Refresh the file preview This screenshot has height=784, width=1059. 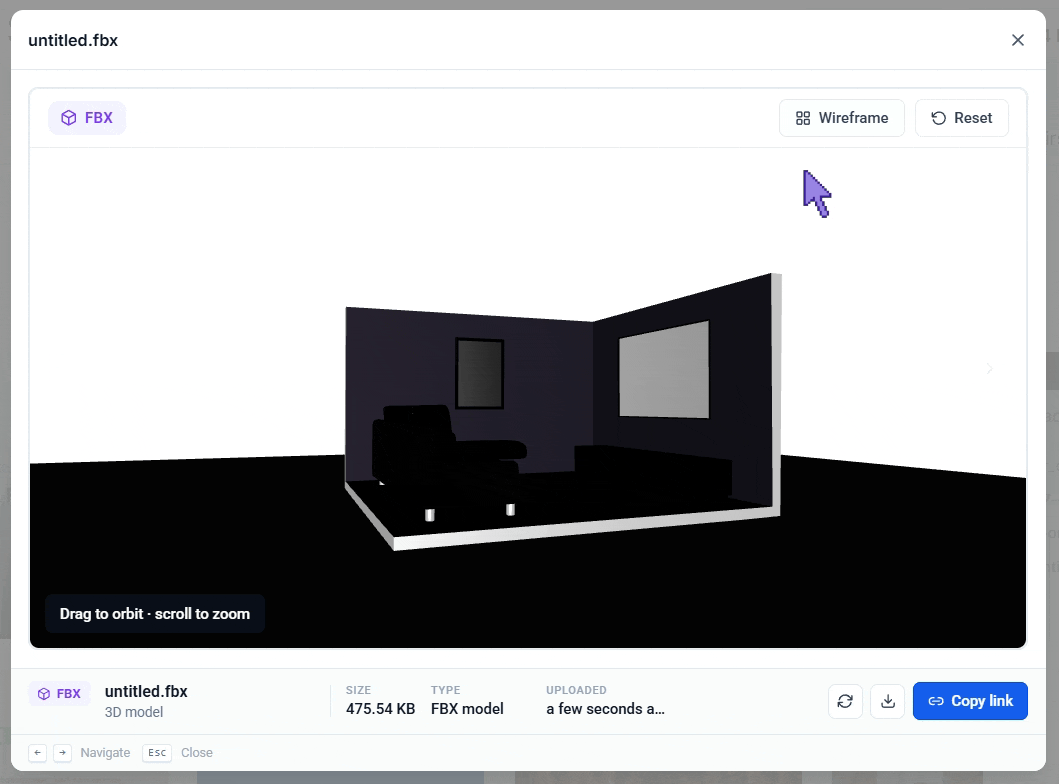(x=845, y=701)
